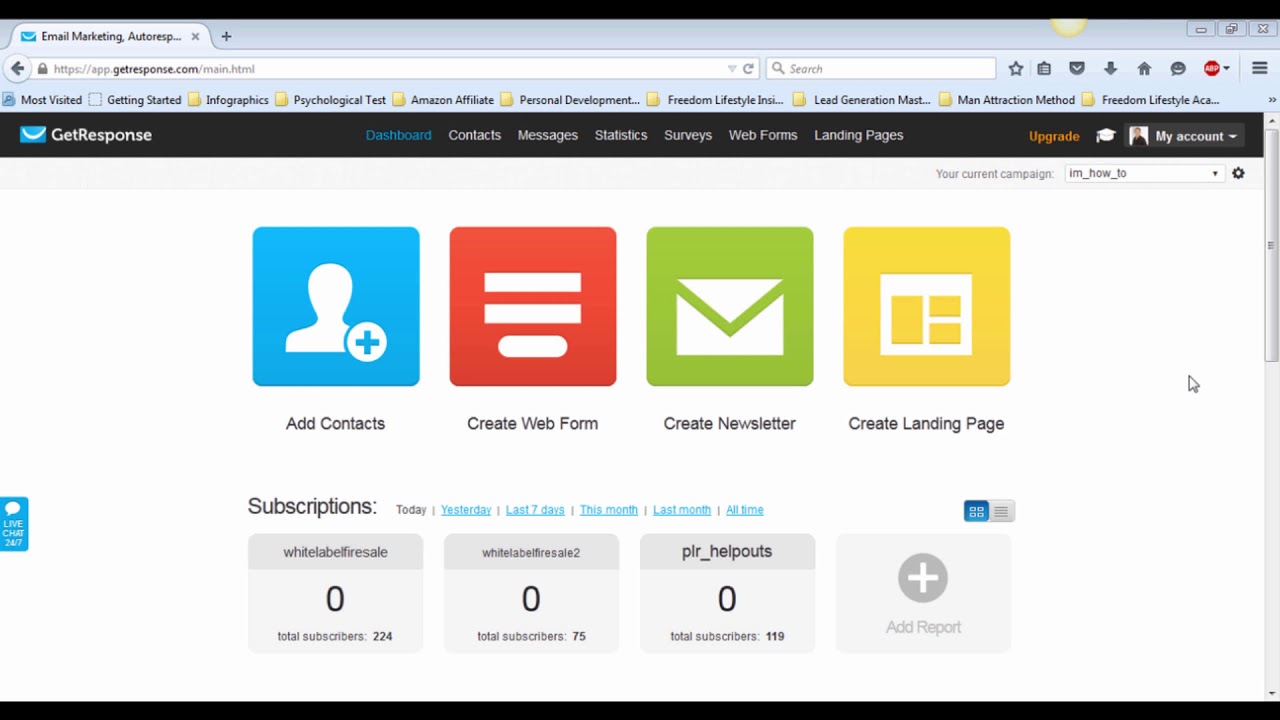Open the Contacts menu
1280x720 pixels.
474,135
